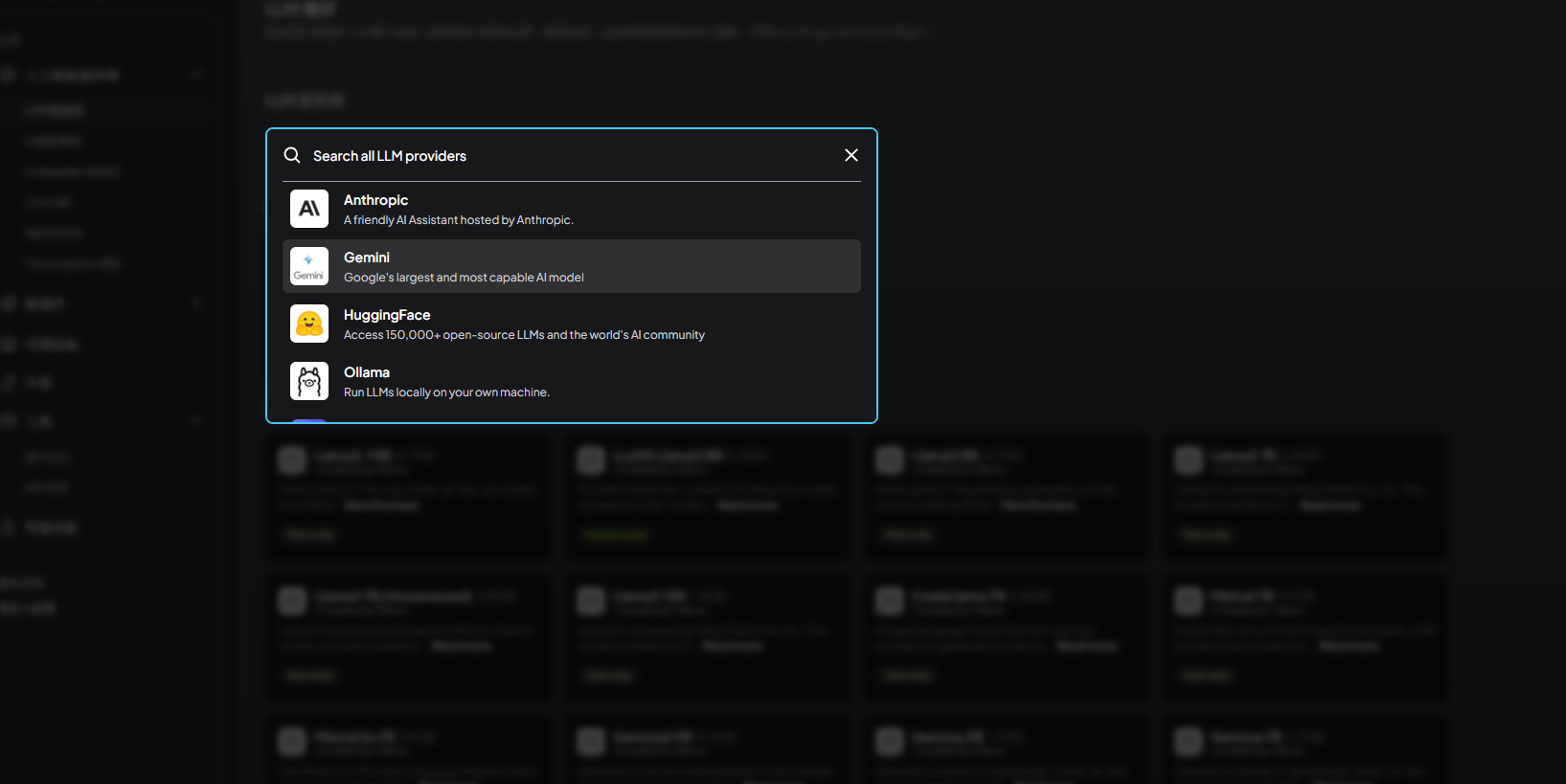Choose the Gemini provider name
1566x784 pixels.
pos(367,258)
